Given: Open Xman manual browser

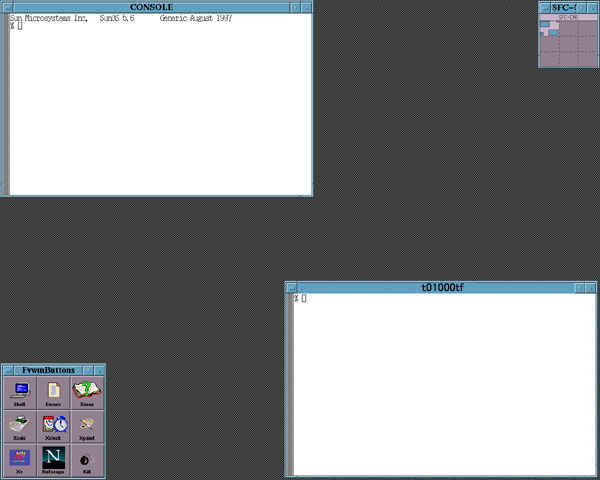Looking at the screenshot, I should 87,393.
